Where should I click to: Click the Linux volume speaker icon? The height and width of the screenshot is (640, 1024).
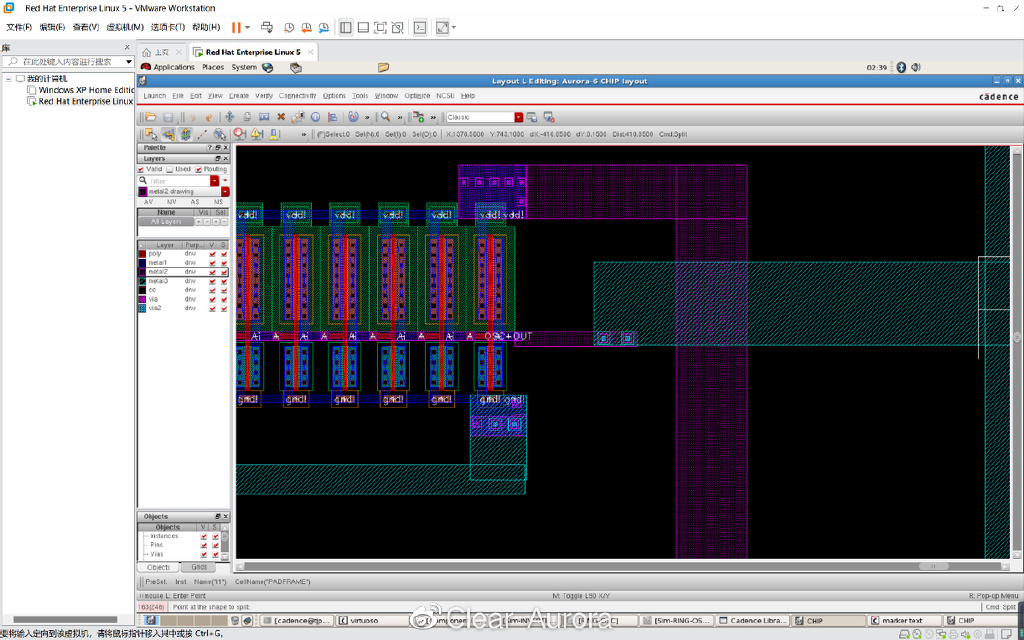point(916,67)
